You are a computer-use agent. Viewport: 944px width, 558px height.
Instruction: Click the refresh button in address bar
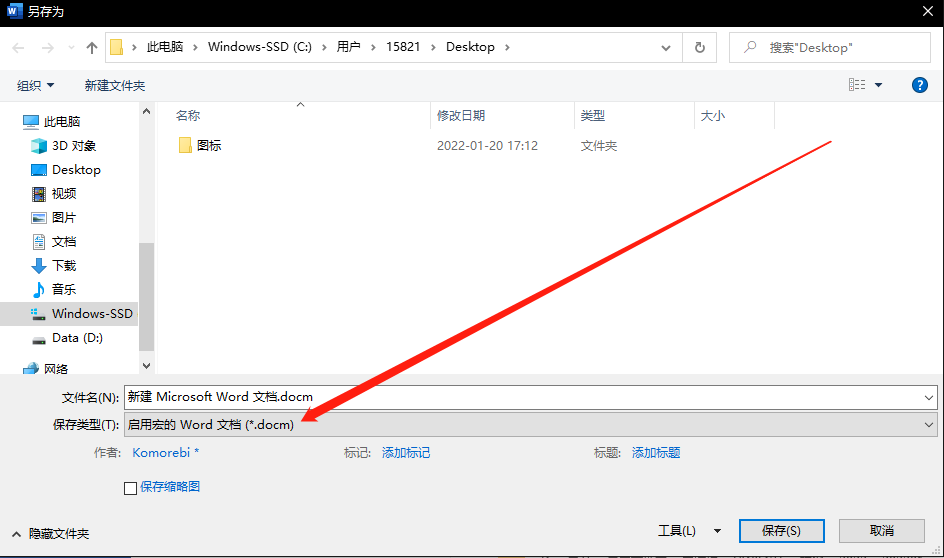click(x=699, y=47)
